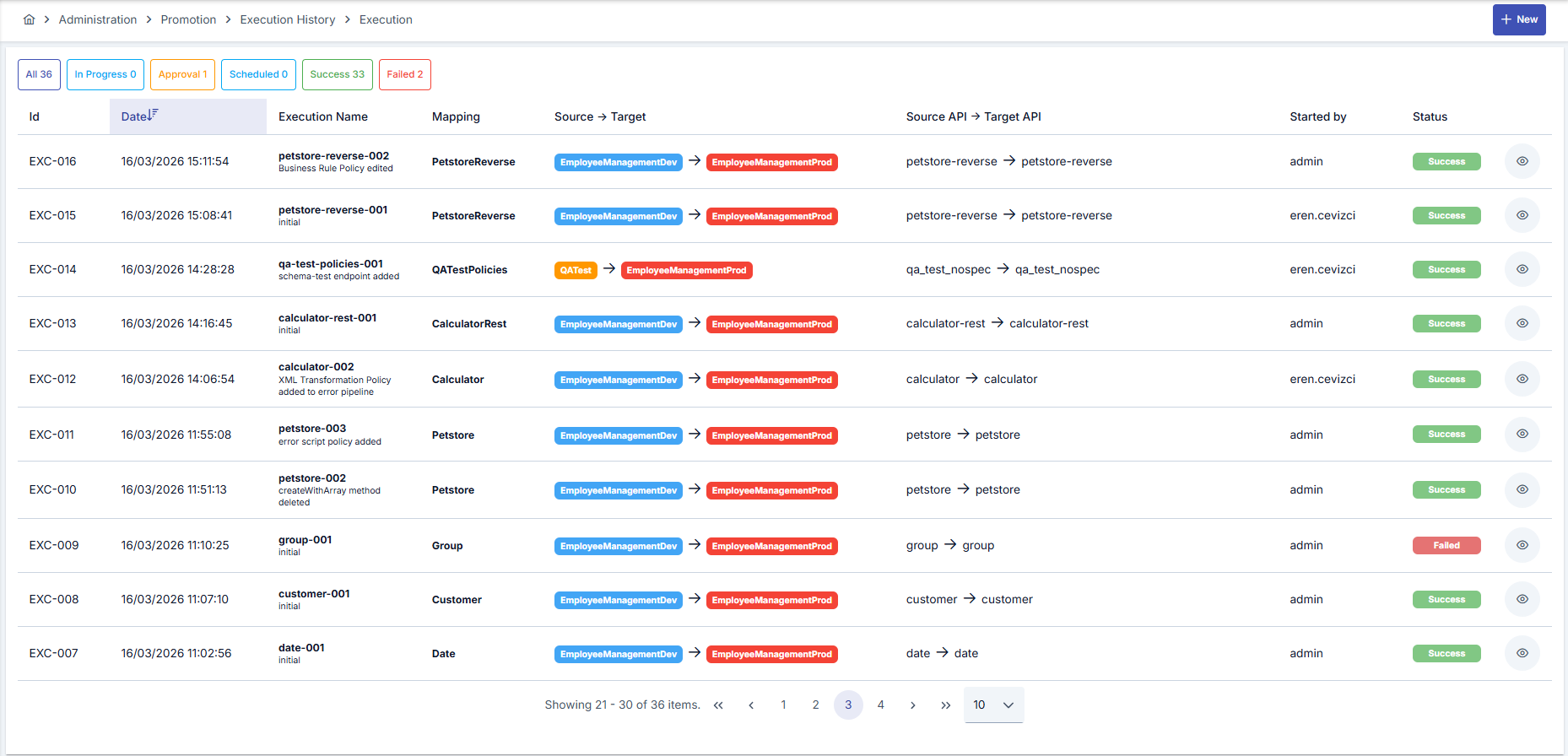View details of EXC-014 row
The height and width of the screenshot is (756, 1568).
(1522, 269)
